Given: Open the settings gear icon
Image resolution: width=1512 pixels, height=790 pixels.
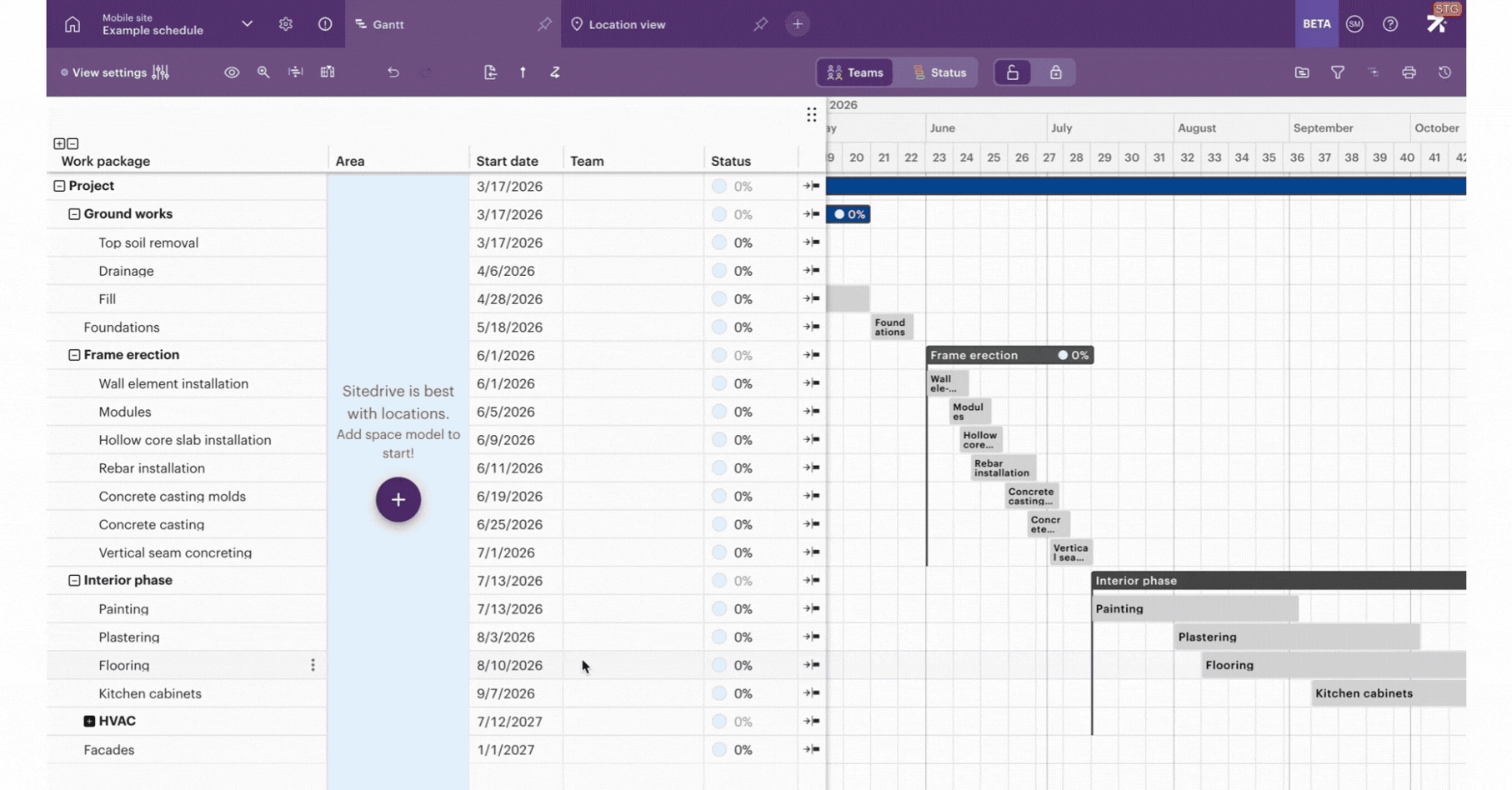Looking at the screenshot, I should click(x=286, y=24).
